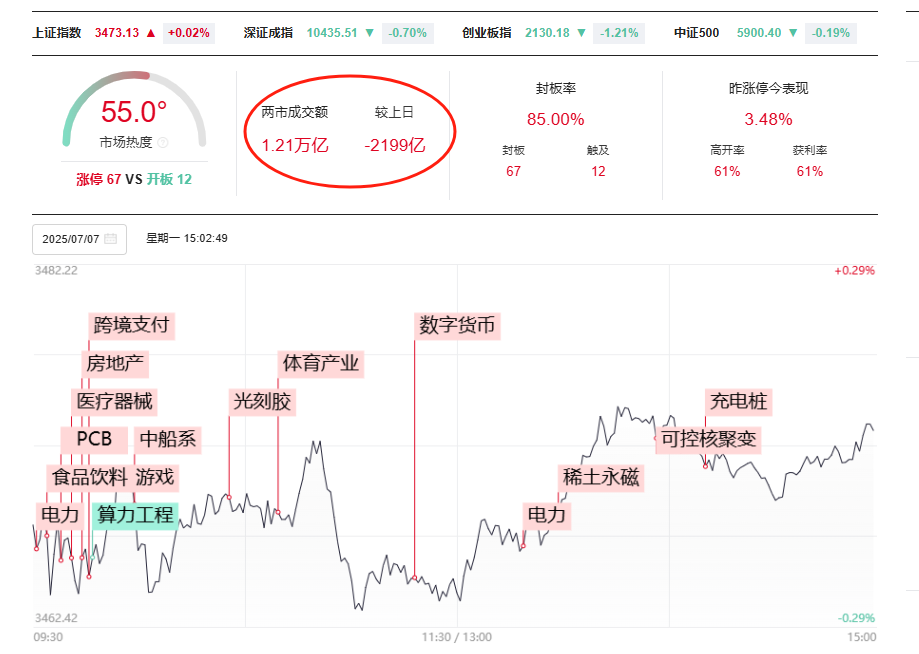Click the 获利率 label
Viewport: 919px width, 654px height.
pos(810,151)
